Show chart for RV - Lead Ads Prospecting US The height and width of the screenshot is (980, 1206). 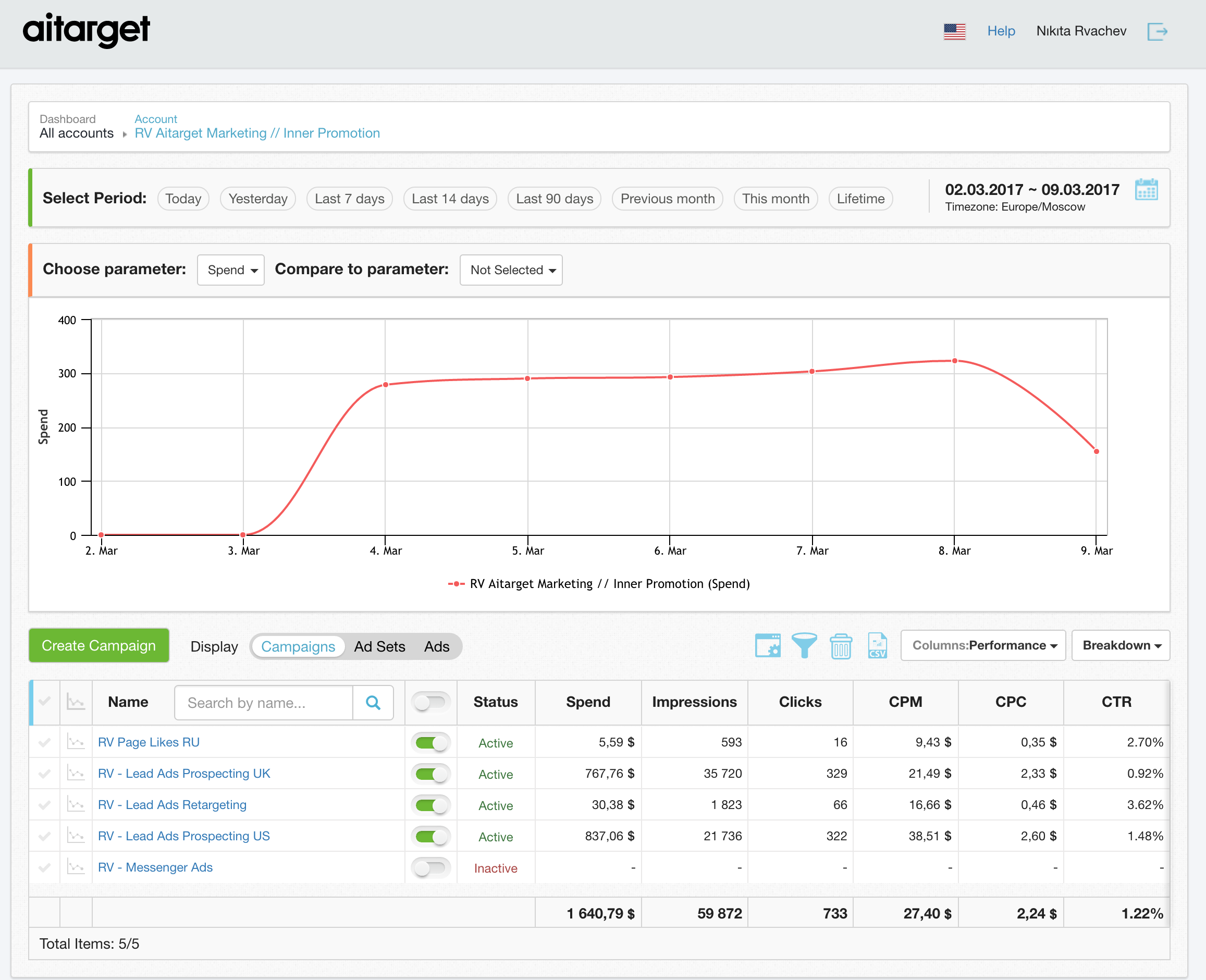pyautogui.click(x=76, y=836)
